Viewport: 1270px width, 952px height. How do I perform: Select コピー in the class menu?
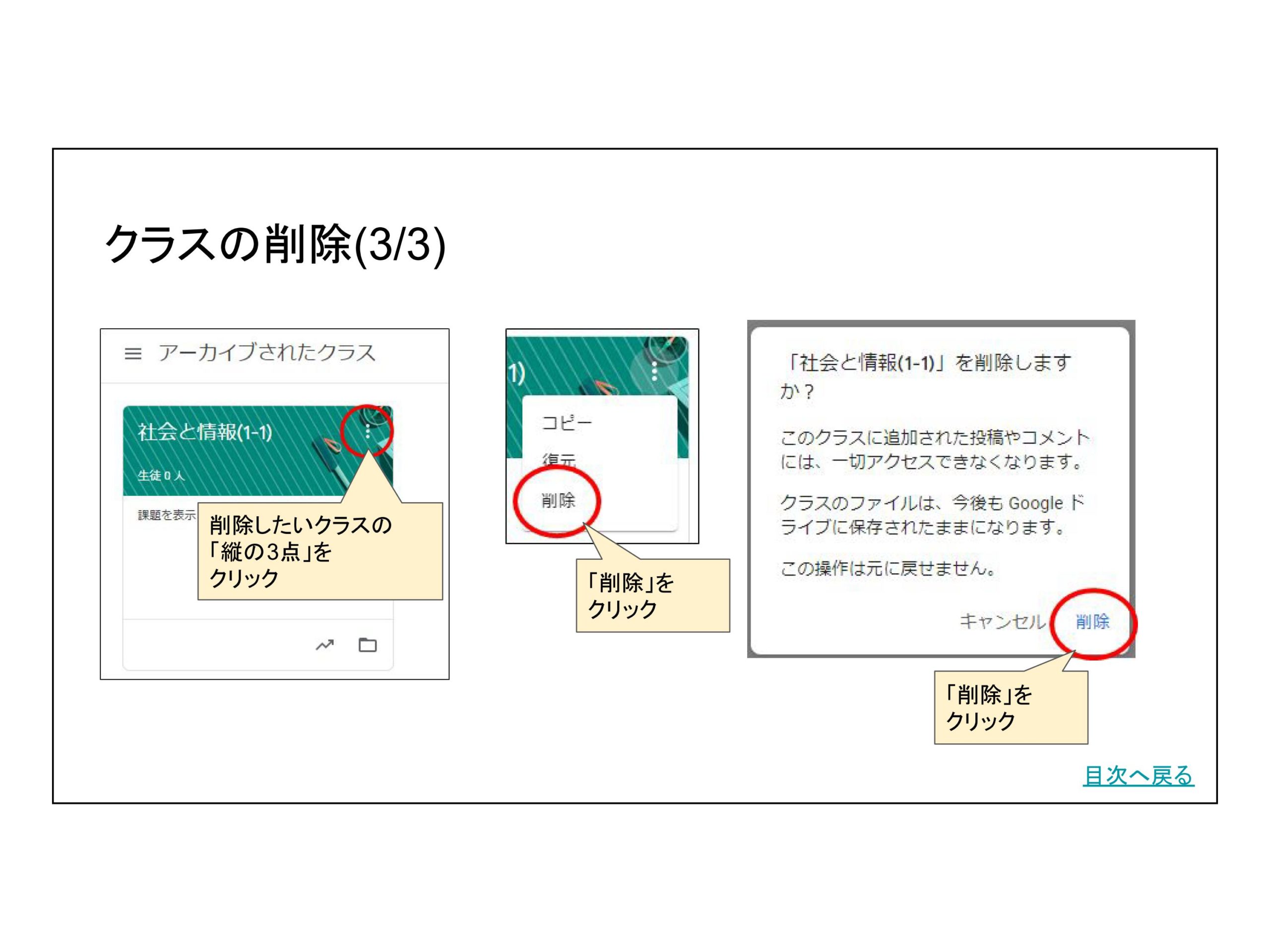(567, 423)
